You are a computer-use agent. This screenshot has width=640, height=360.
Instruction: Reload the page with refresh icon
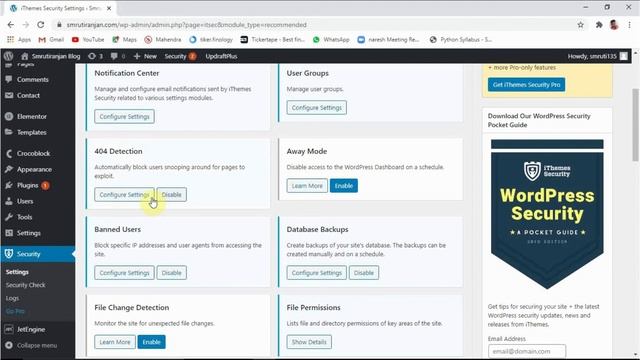40,25
